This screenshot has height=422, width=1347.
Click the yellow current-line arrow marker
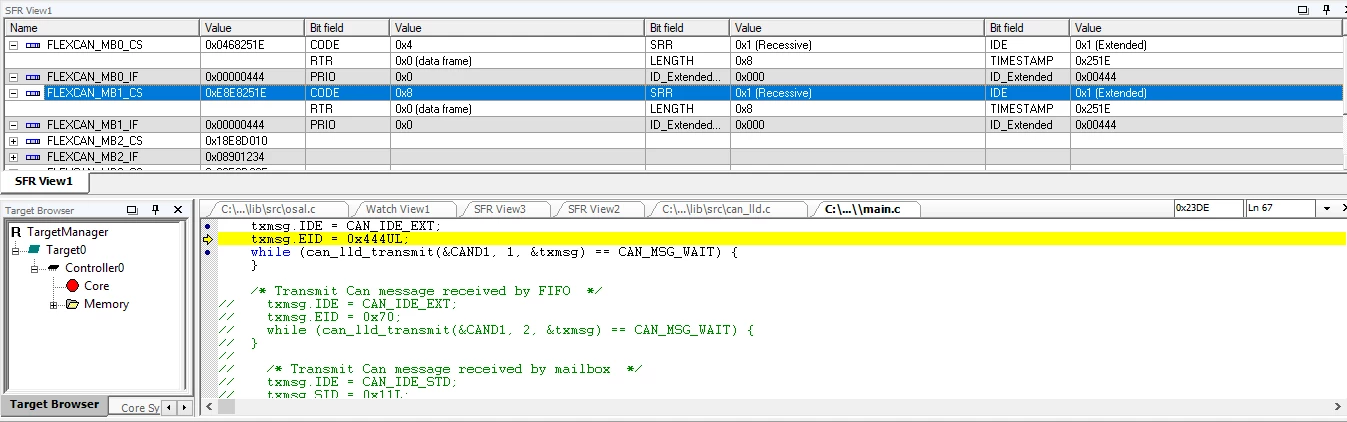[207, 239]
